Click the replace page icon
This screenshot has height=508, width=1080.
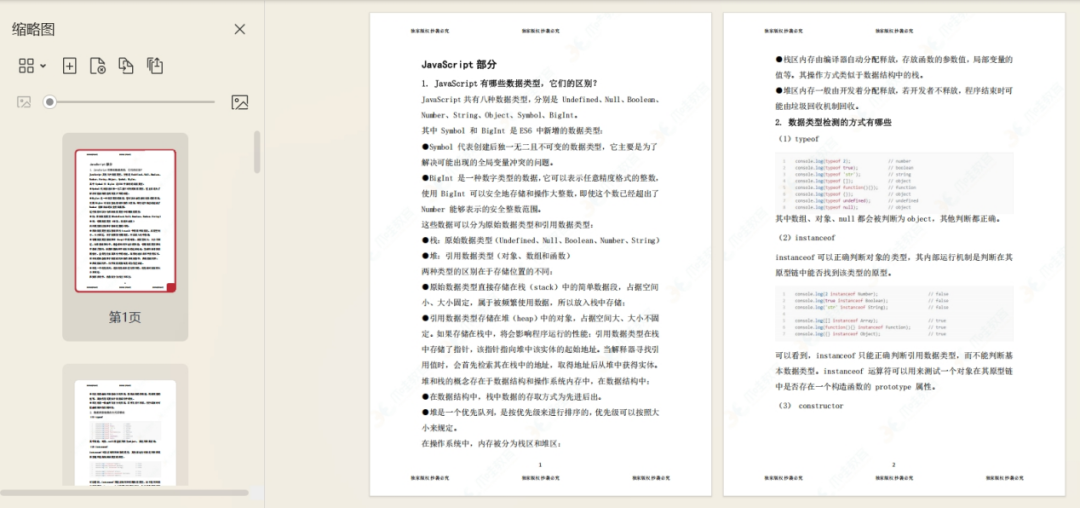[126, 66]
